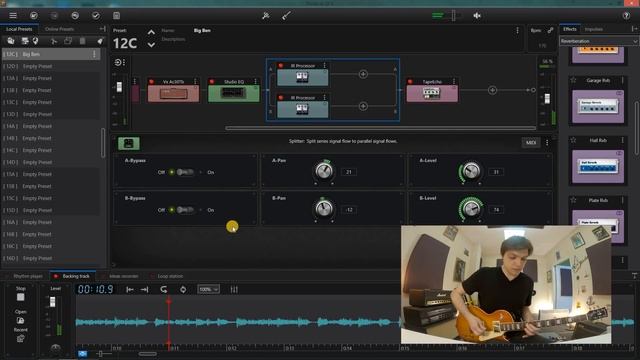Open options dots of Studio EQ block
The width and height of the screenshot is (640, 360).
(256, 82)
